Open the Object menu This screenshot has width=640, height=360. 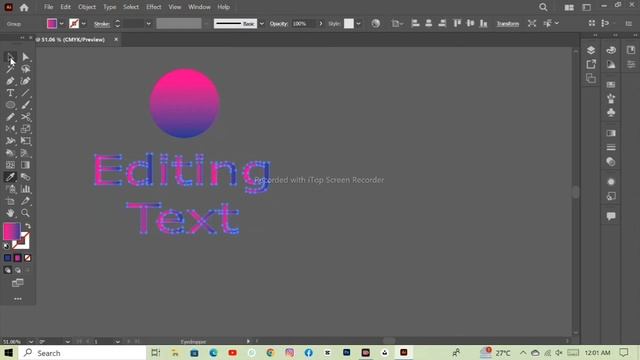coord(87,7)
